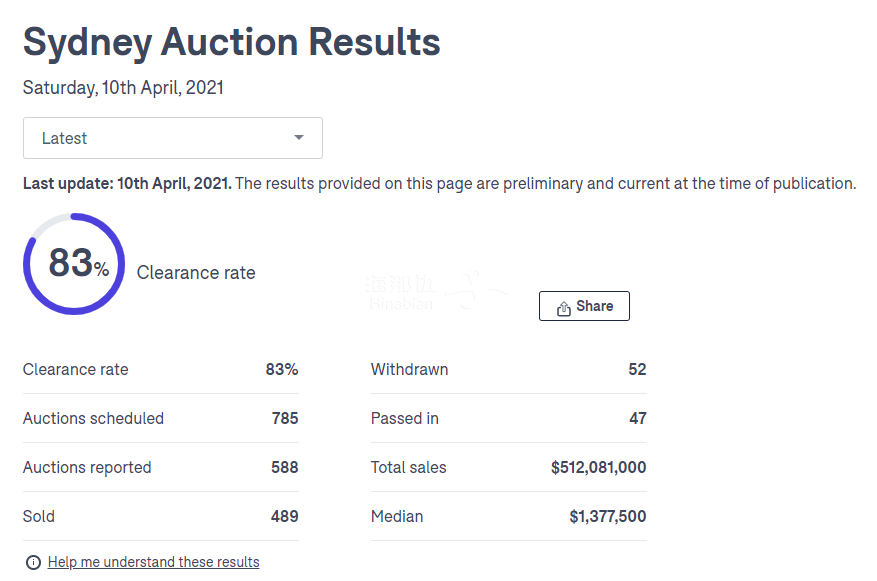The image size is (877, 581).
Task: Click the Clearance rate label beside the ring
Action: point(196,273)
